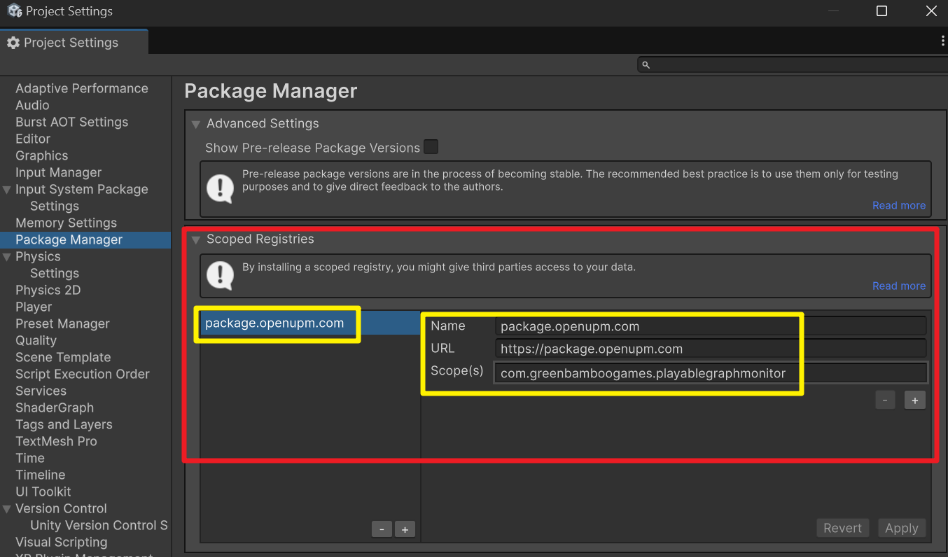Open the kebab menu in tab bar
948x557 pixels.
click(x=943, y=41)
